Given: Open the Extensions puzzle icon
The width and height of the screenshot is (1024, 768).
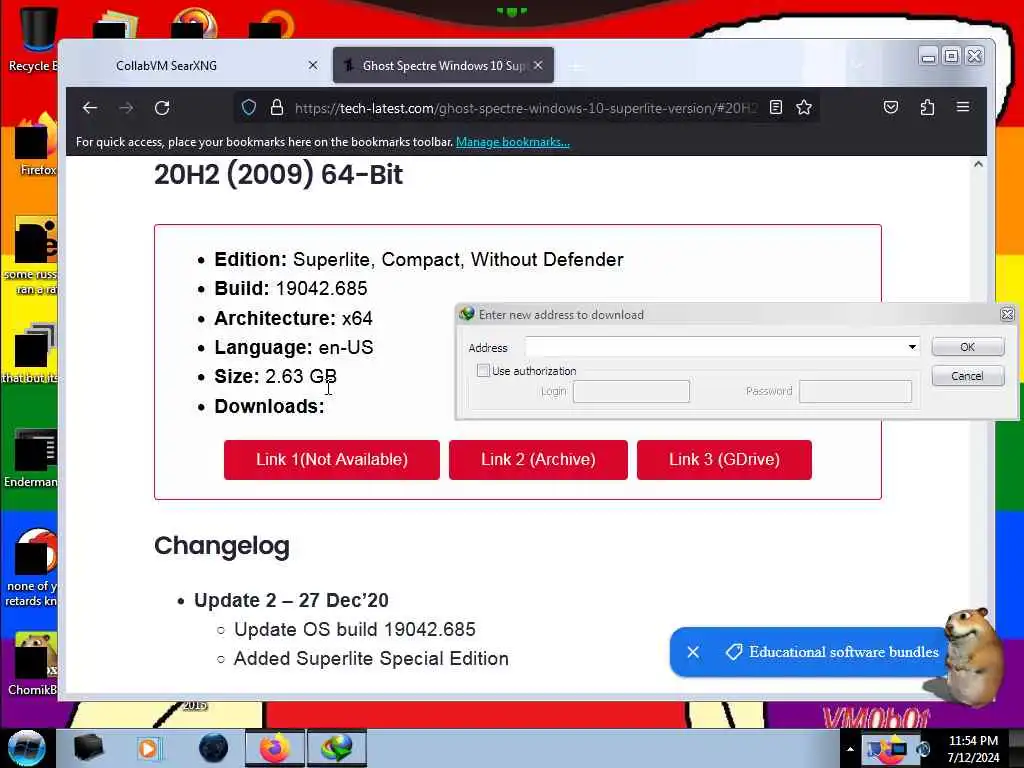Looking at the screenshot, I should tap(927, 108).
